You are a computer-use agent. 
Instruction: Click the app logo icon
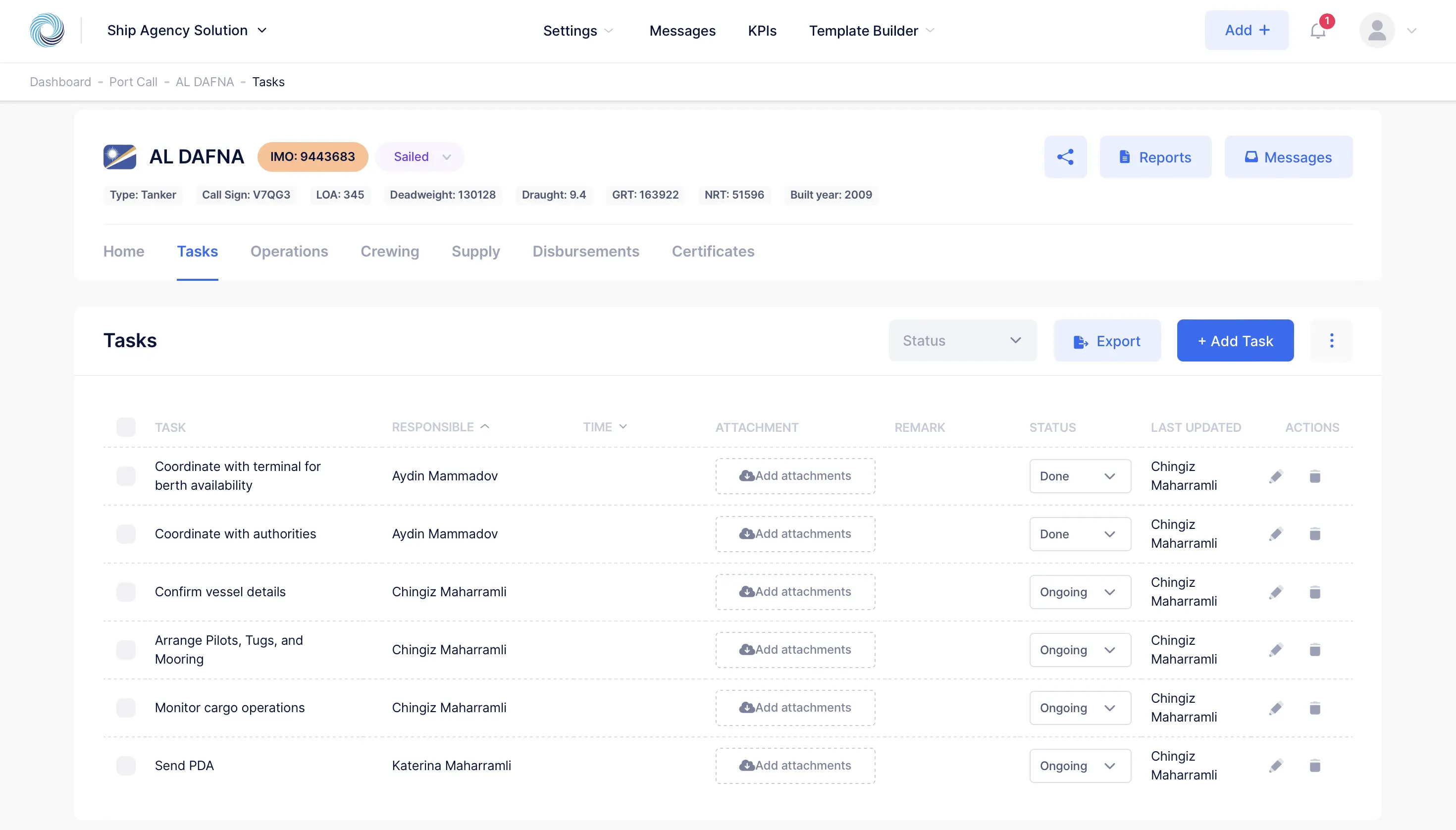47,30
